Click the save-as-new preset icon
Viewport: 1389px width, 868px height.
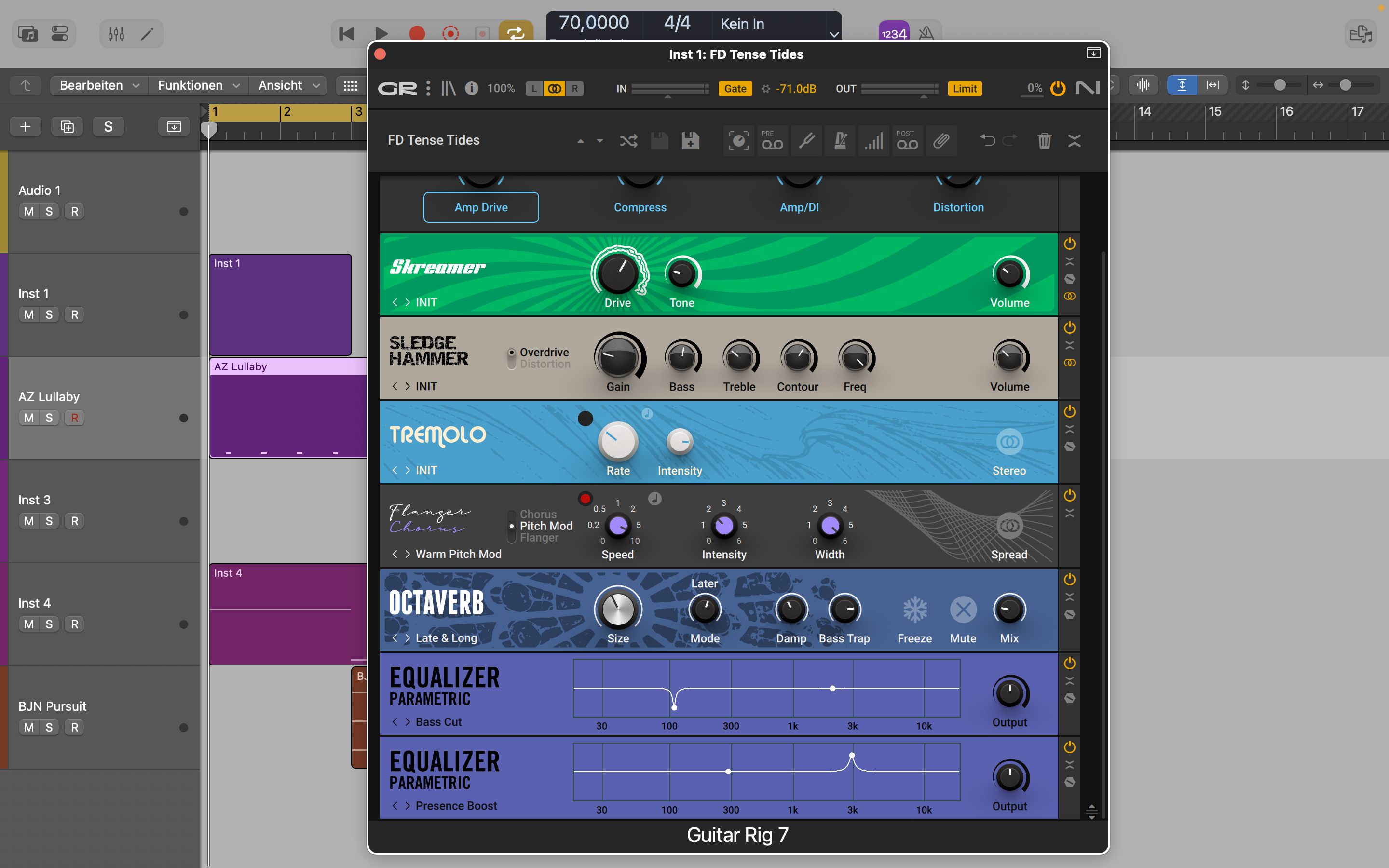click(x=690, y=141)
